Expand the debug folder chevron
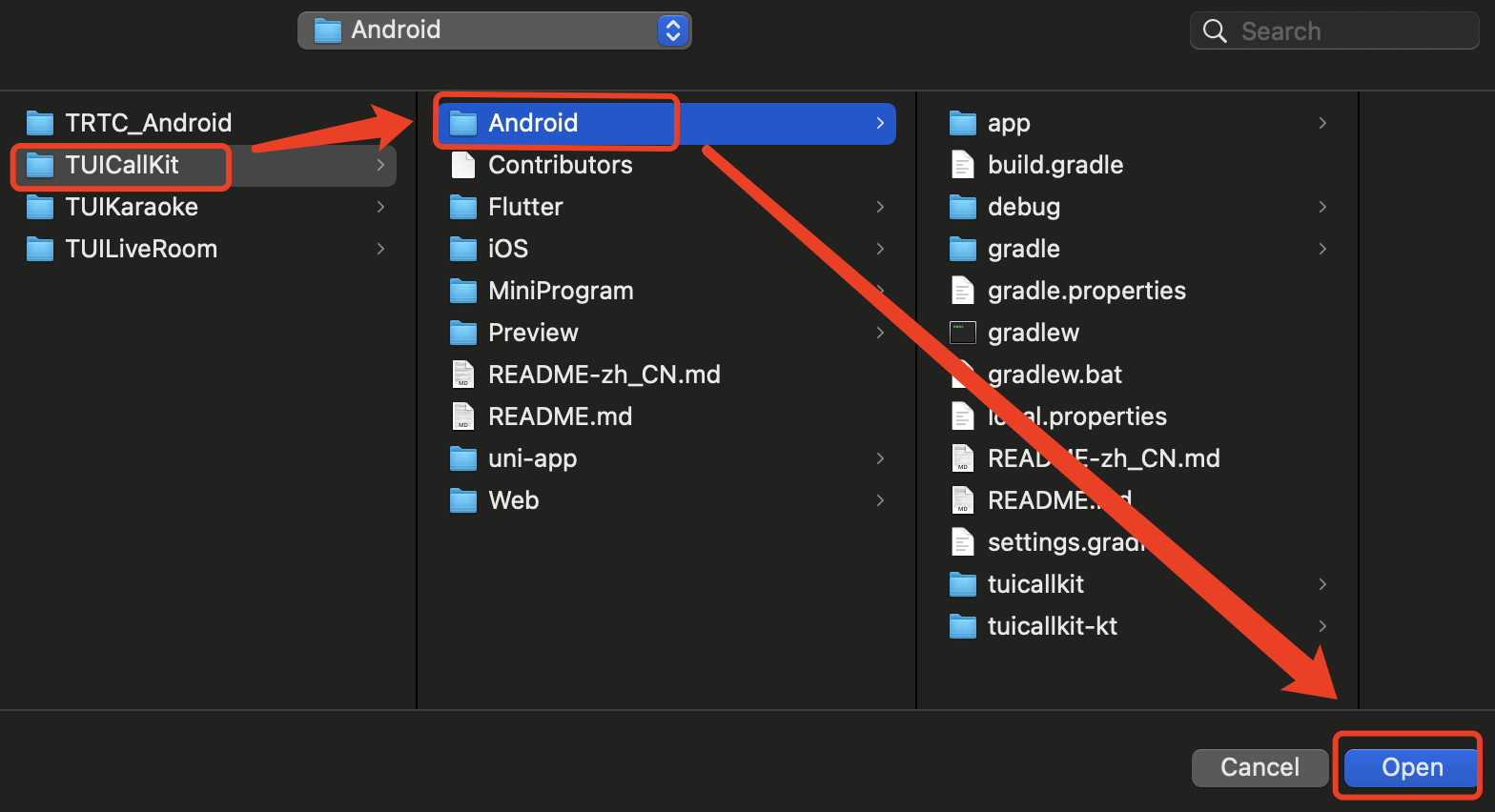Image resolution: width=1495 pixels, height=812 pixels. (x=1322, y=207)
